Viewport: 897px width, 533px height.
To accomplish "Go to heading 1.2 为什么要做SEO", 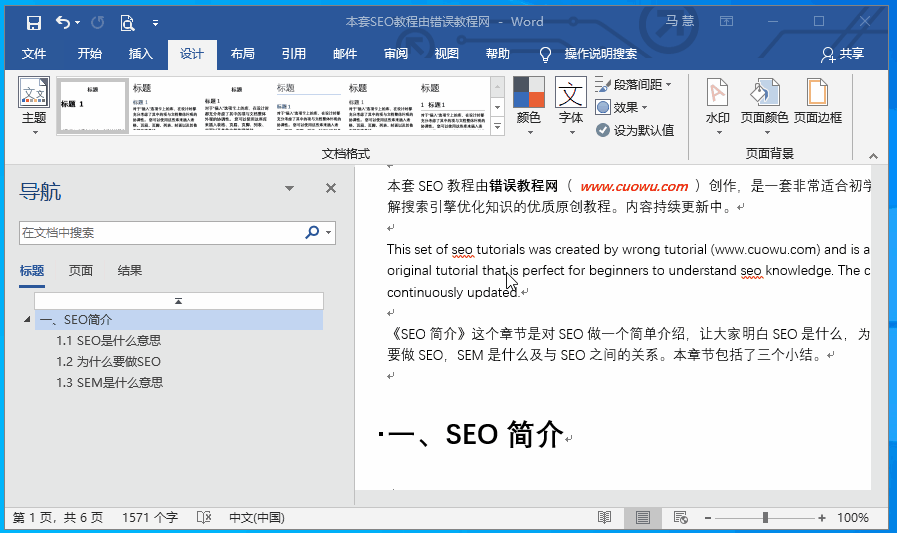I will (108, 362).
